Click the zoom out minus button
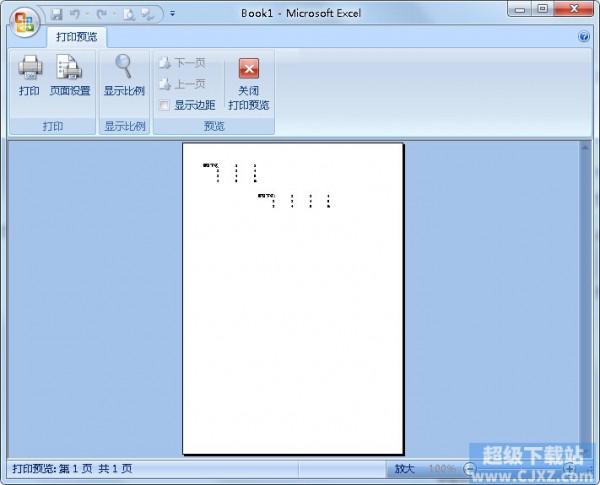Viewport: 600px width, 485px height. (x=470, y=468)
